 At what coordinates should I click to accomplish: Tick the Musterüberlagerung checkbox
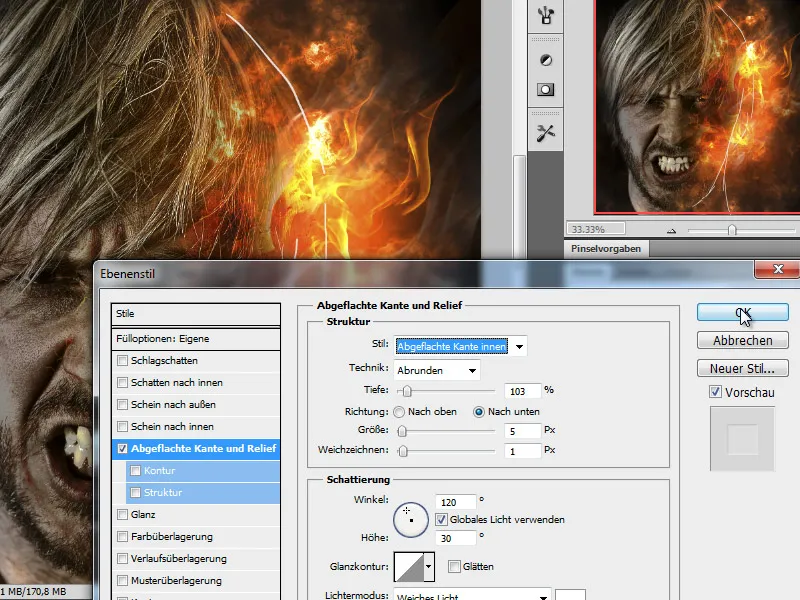tap(122, 580)
